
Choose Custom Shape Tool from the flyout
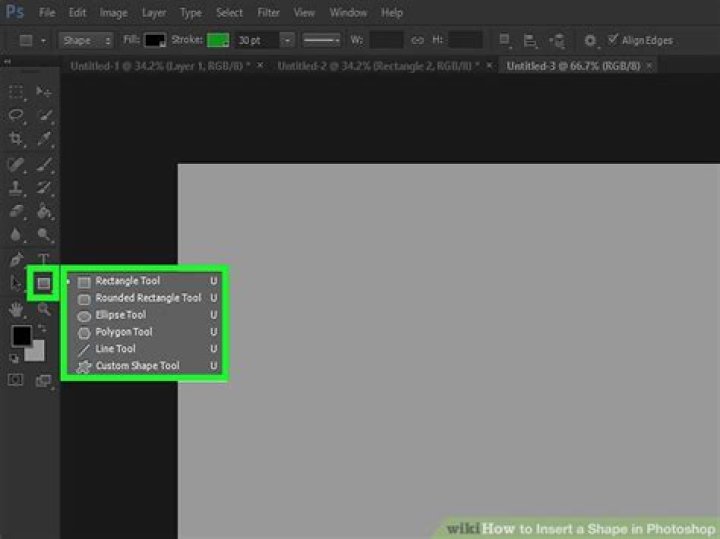tap(137, 366)
